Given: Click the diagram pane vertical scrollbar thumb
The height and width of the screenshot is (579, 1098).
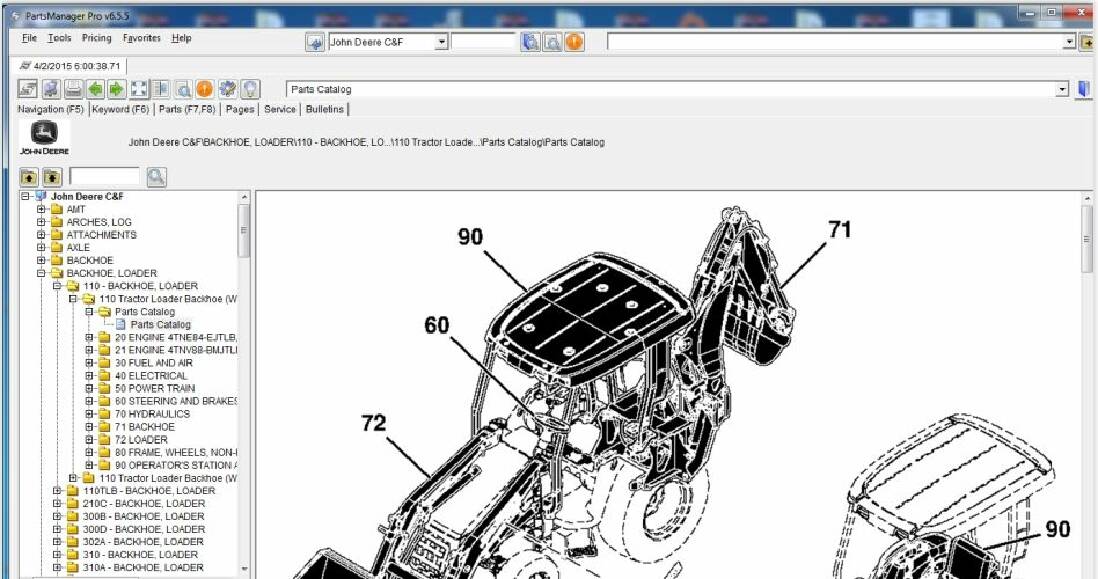Looking at the screenshot, I should tap(1087, 239).
